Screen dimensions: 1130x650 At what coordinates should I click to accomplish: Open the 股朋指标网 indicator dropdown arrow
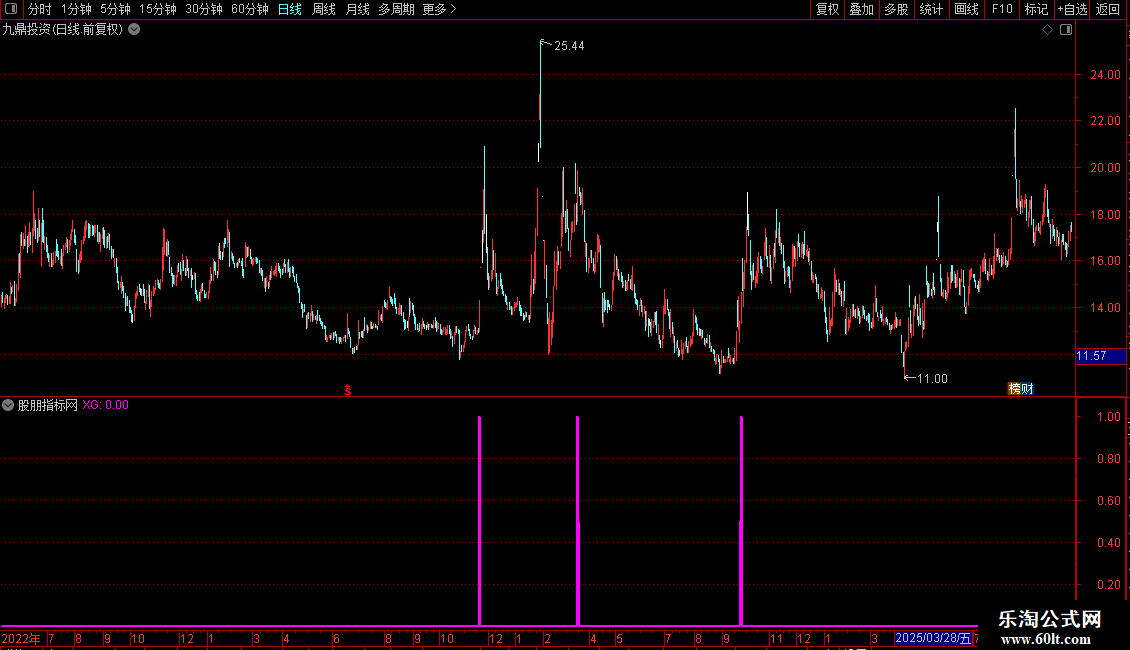[x=8, y=405]
